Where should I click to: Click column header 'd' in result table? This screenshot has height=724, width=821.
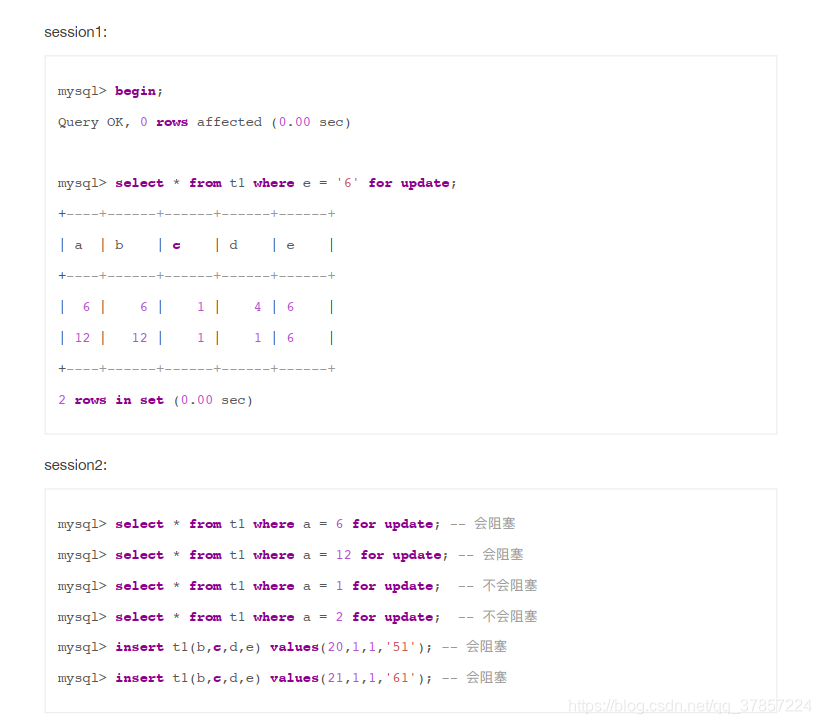point(234,245)
